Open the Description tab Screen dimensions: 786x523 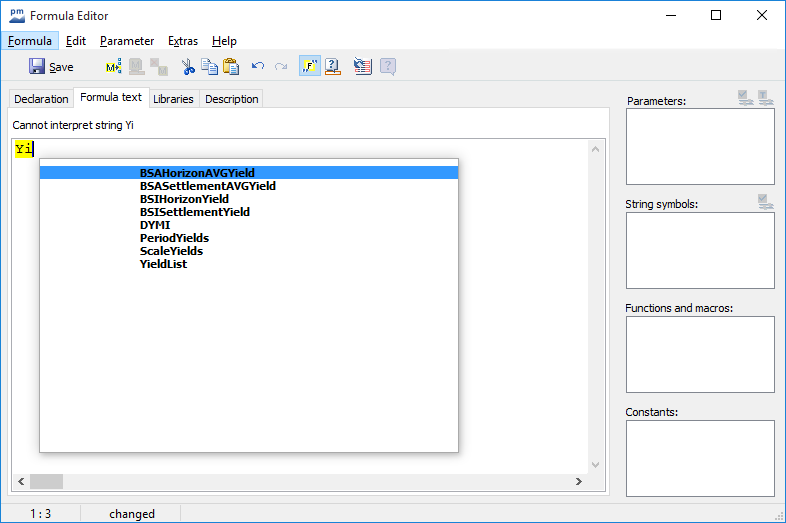coord(232,99)
